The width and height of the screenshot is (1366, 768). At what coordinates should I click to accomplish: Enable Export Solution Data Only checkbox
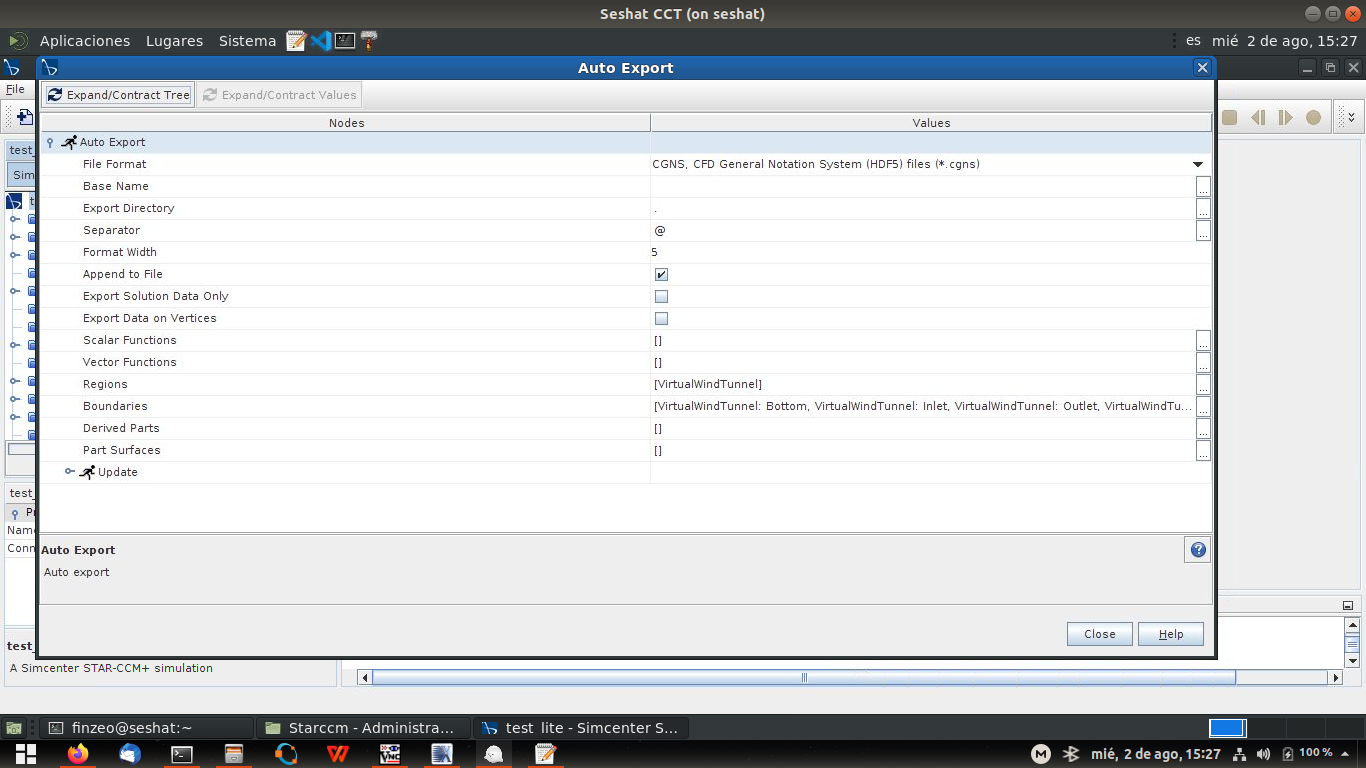(661, 296)
